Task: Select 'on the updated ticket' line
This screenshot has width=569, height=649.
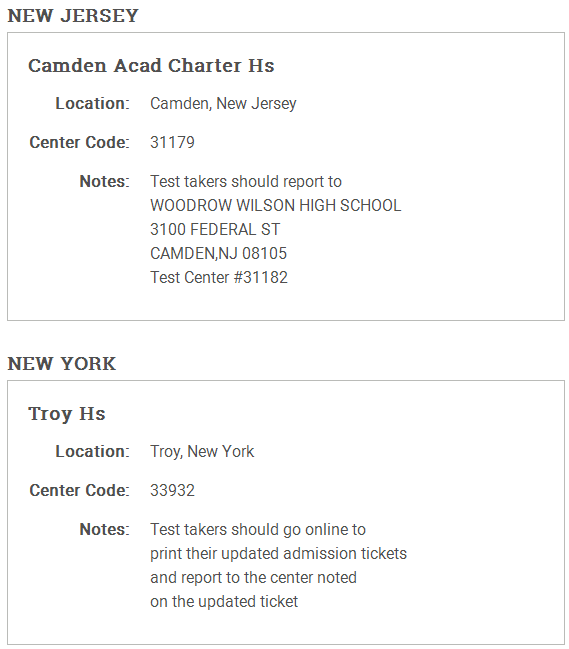Action: point(224,601)
